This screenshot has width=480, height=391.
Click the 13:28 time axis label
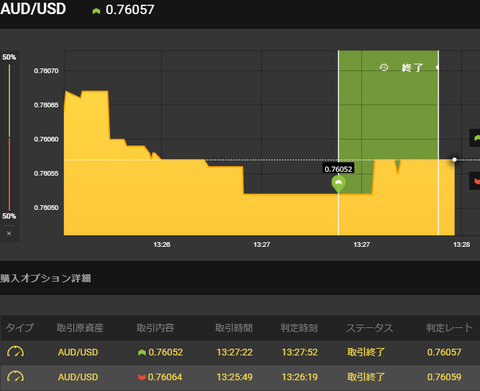point(462,245)
